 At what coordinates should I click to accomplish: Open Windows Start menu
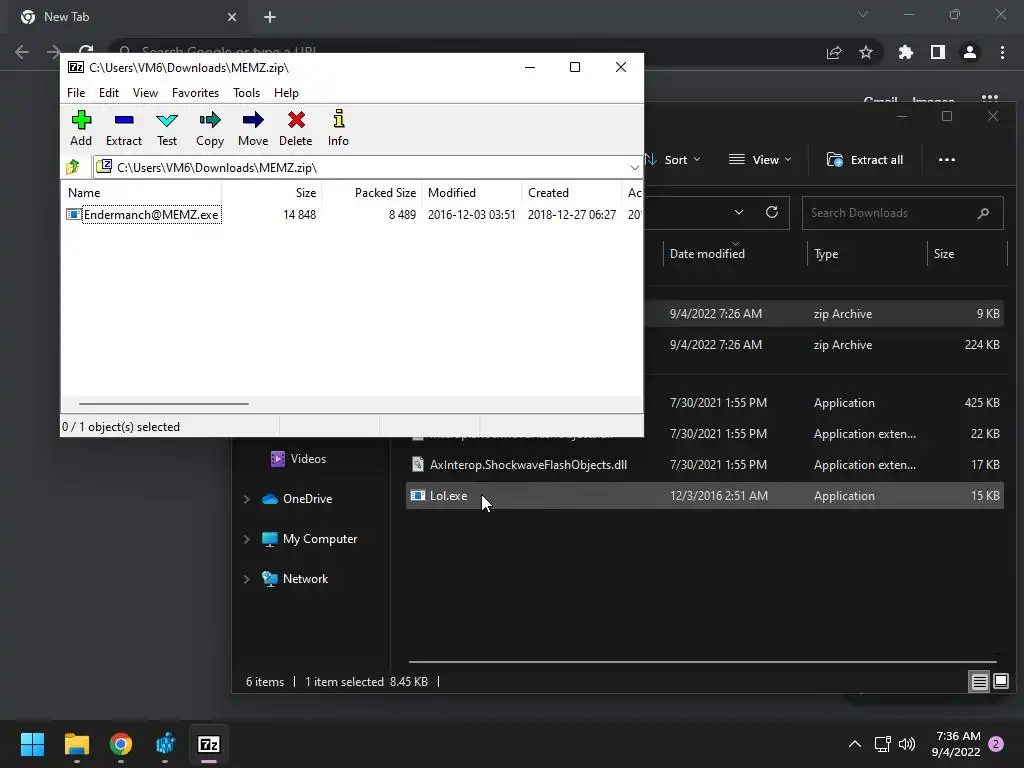pos(32,744)
